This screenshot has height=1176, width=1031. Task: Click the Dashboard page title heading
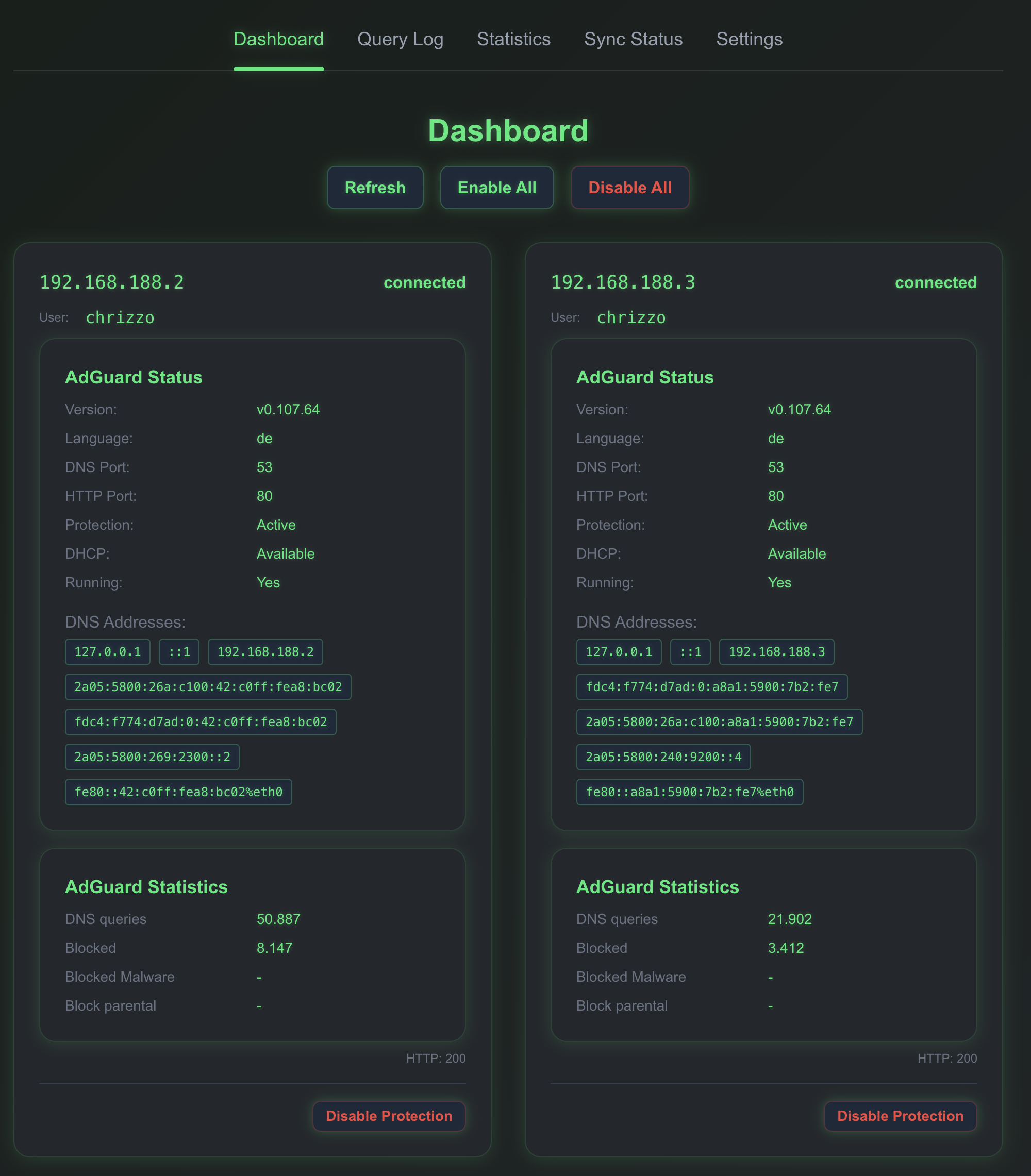tap(508, 130)
